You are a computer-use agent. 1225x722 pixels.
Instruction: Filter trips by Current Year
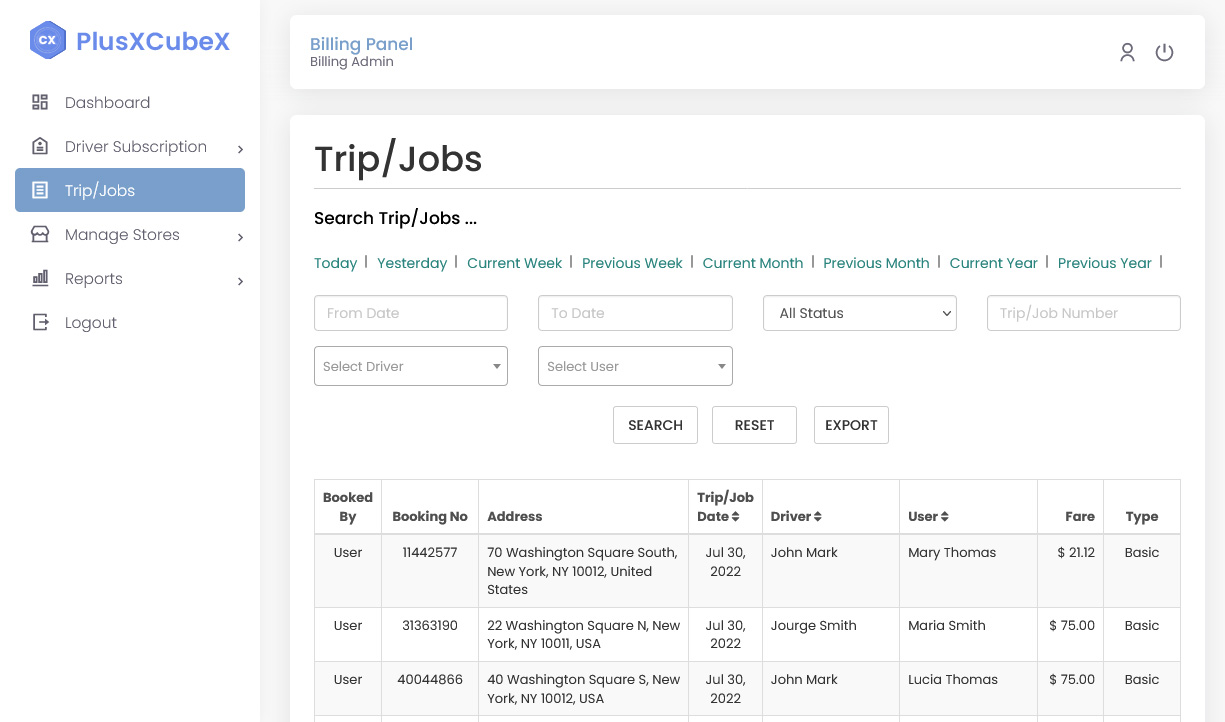[x=993, y=263]
